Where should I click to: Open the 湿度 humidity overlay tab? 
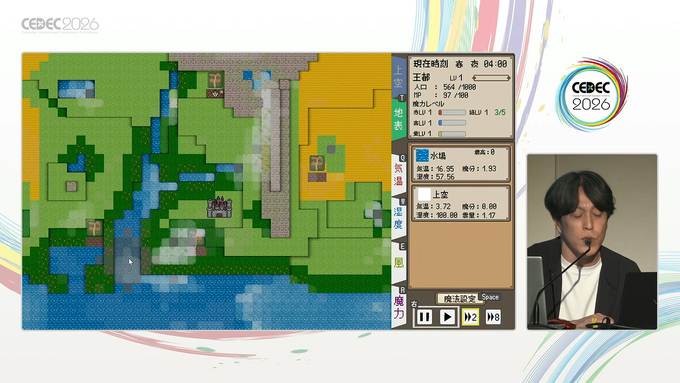pos(398,218)
